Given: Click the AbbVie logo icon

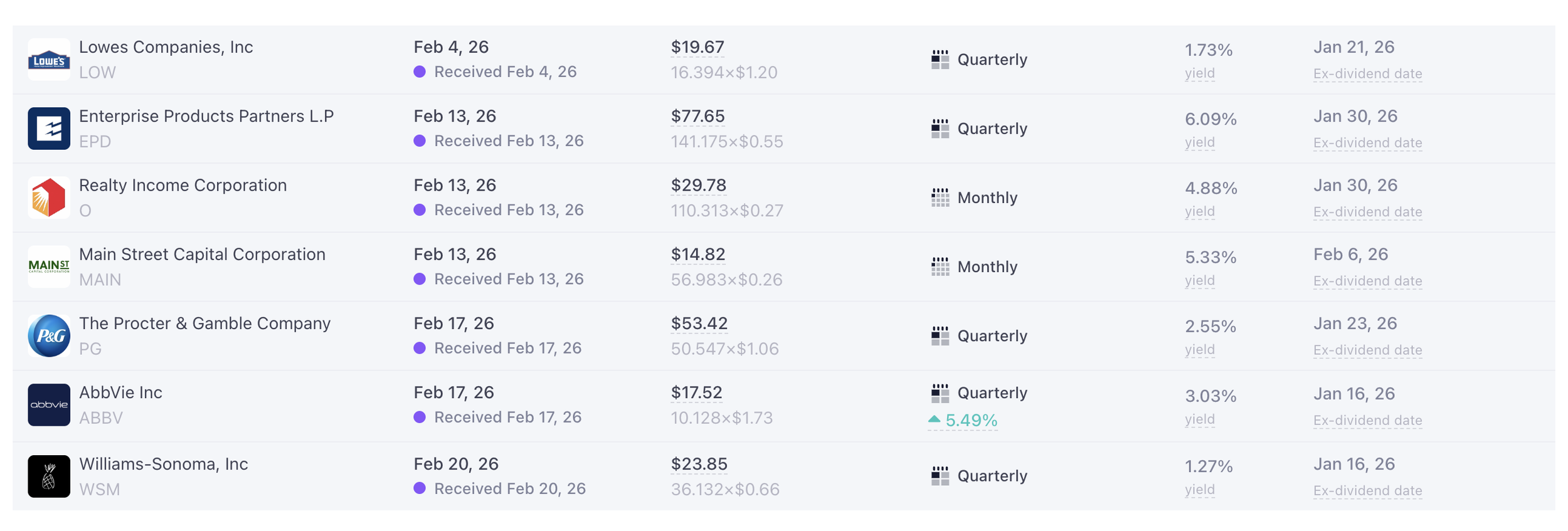Looking at the screenshot, I should click(49, 405).
